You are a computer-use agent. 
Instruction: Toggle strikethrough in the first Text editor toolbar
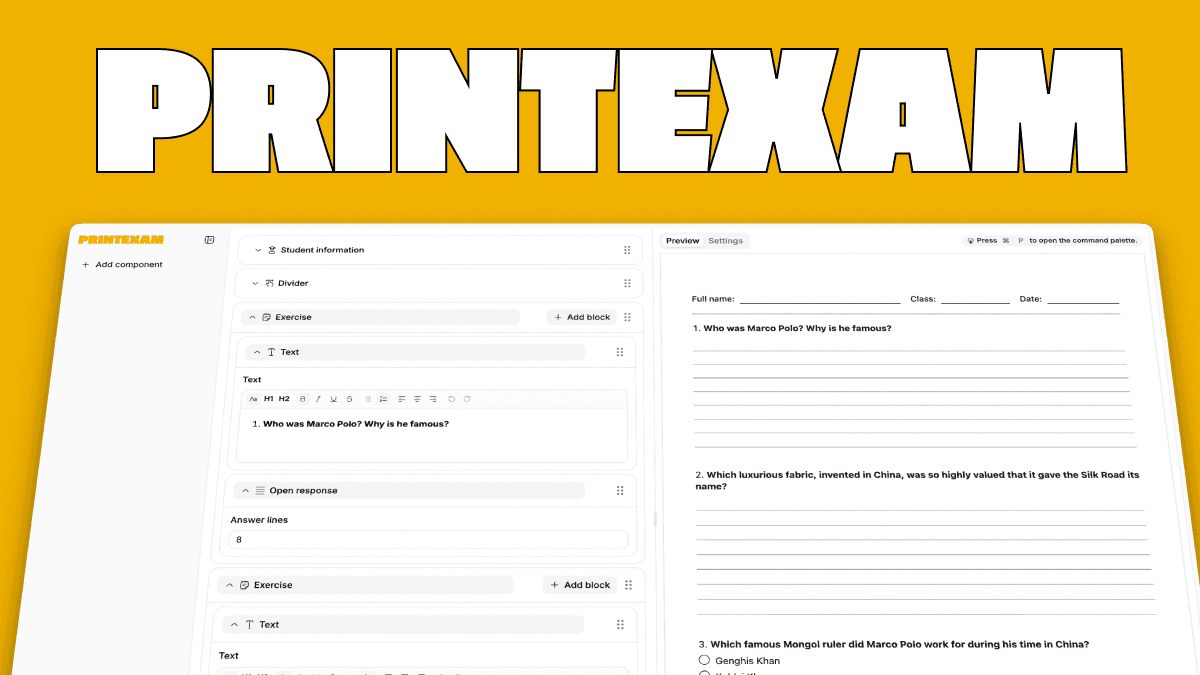349,399
